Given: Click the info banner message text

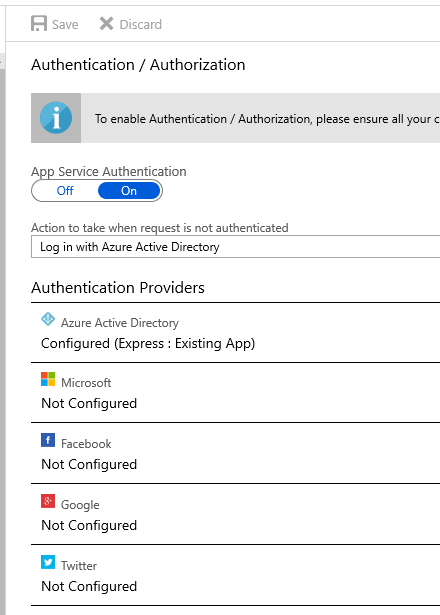Looking at the screenshot, I should pos(267,119).
